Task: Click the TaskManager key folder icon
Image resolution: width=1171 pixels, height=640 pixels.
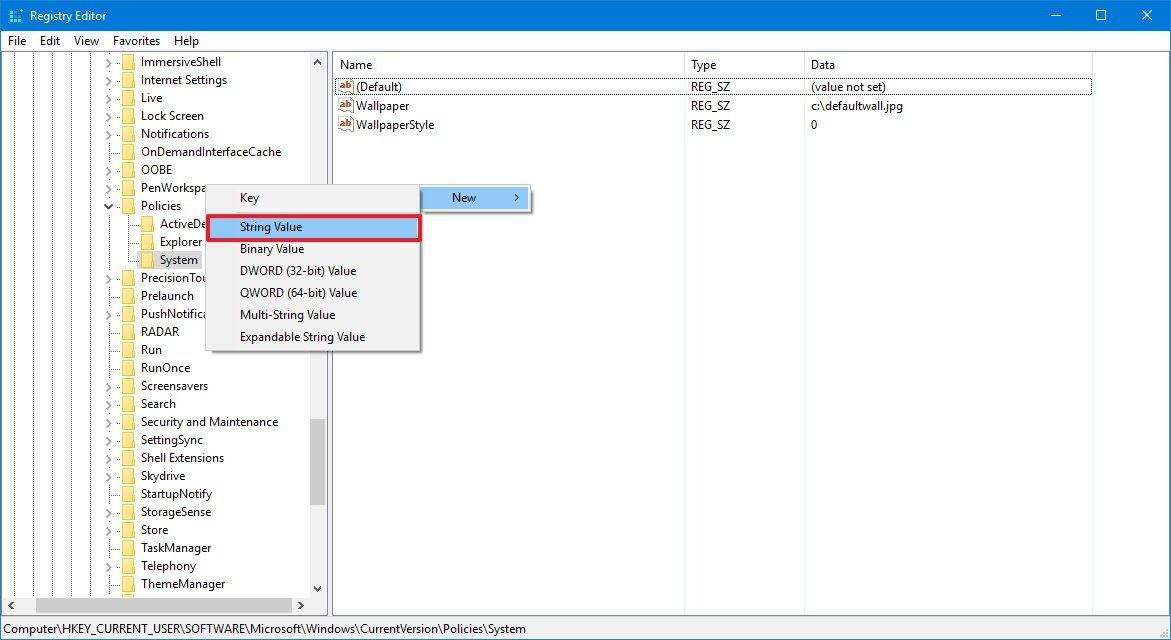Action: click(x=129, y=547)
